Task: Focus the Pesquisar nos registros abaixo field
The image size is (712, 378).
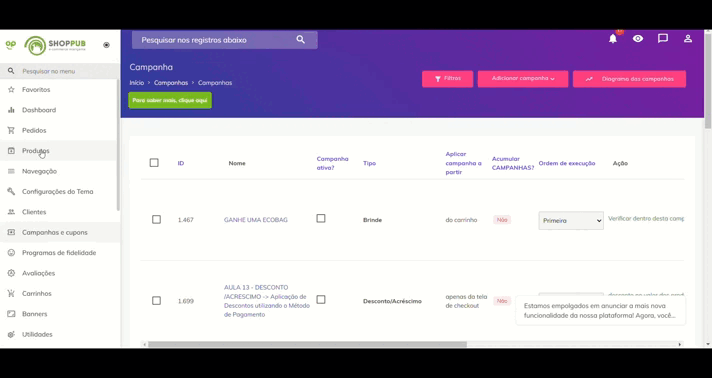Action: click(x=216, y=40)
